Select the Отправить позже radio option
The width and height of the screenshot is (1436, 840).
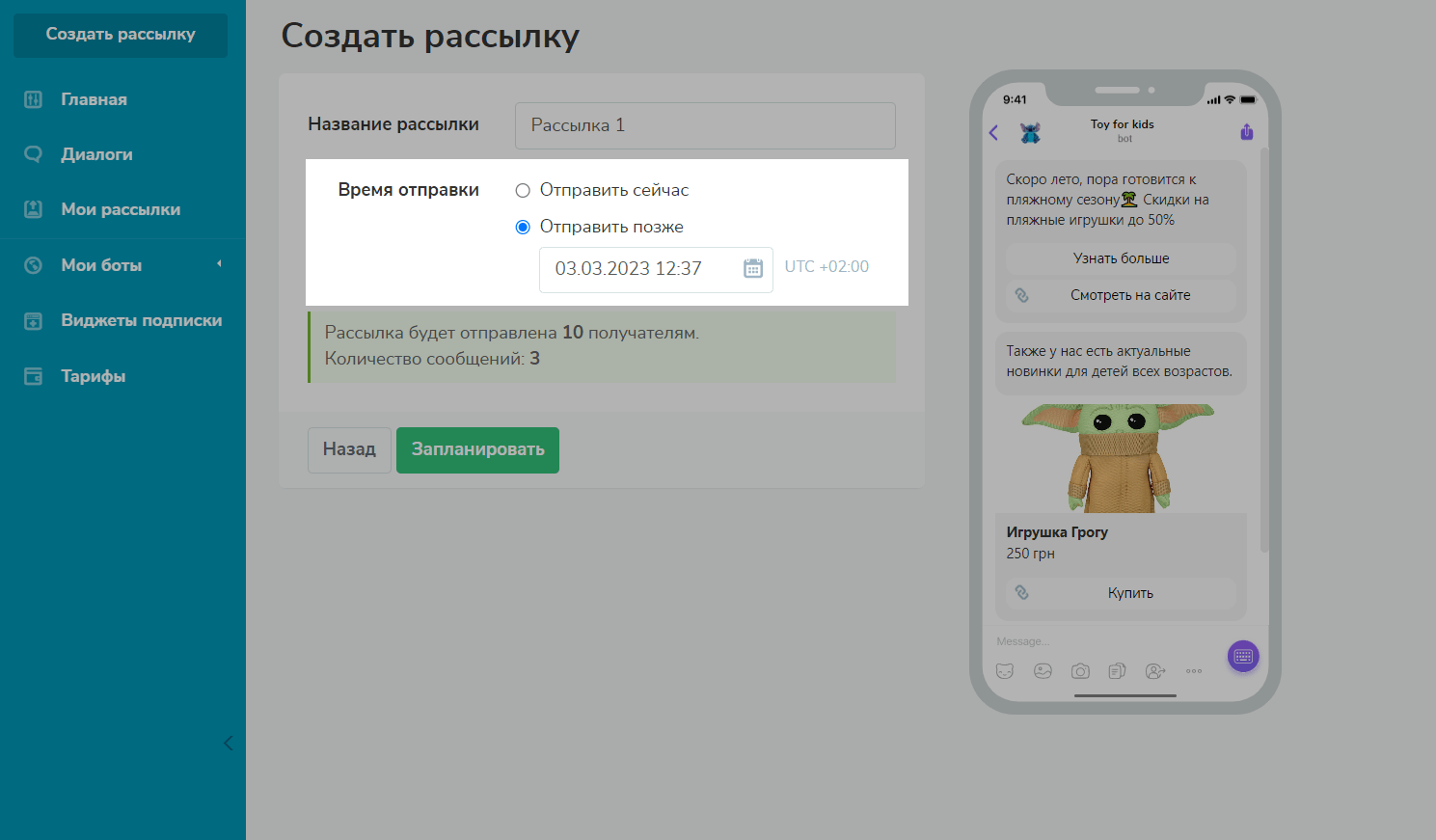tap(523, 228)
